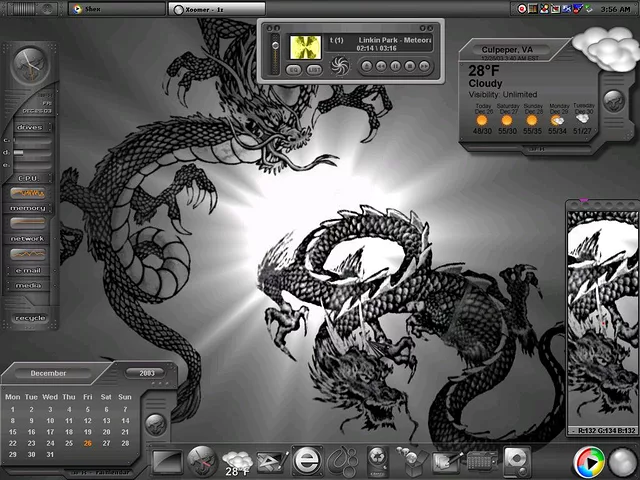Viewport: 640px width, 480px height.
Task: Click the d: drive usage bar
Action: click(x=33, y=153)
